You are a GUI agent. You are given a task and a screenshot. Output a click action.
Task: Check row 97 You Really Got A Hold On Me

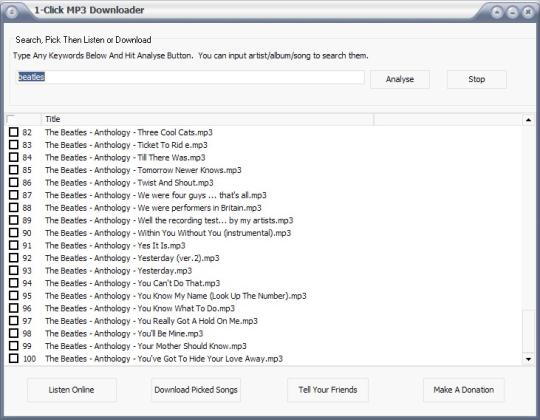(14, 321)
